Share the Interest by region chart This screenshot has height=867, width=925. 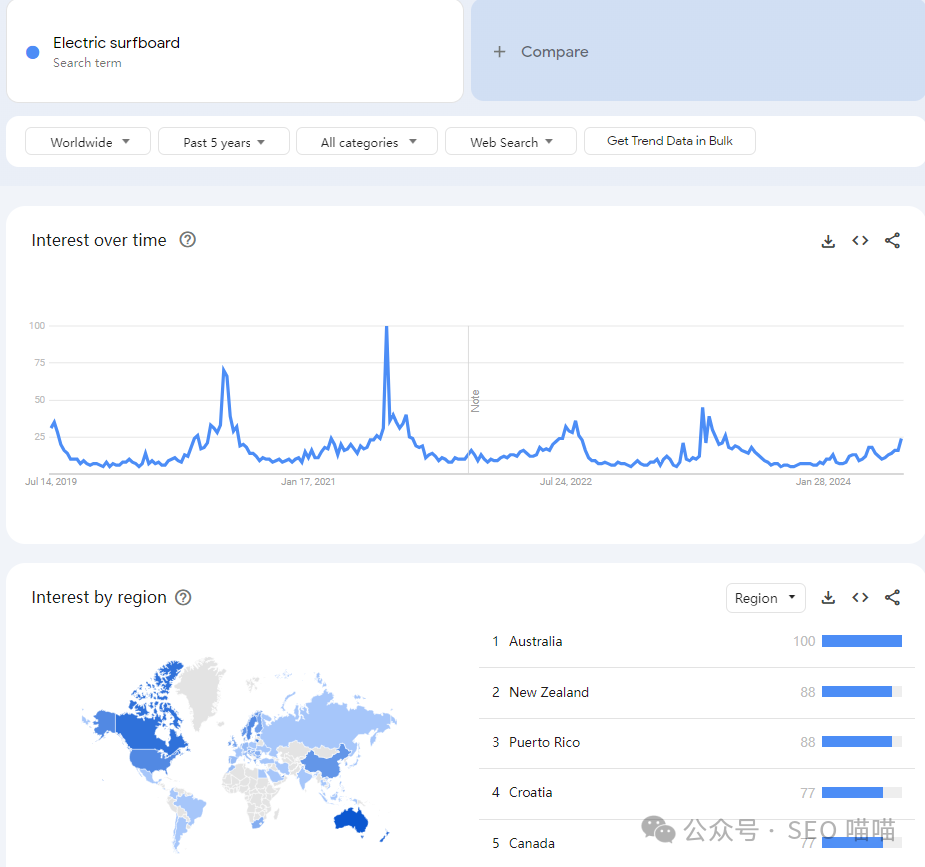[893, 598]
